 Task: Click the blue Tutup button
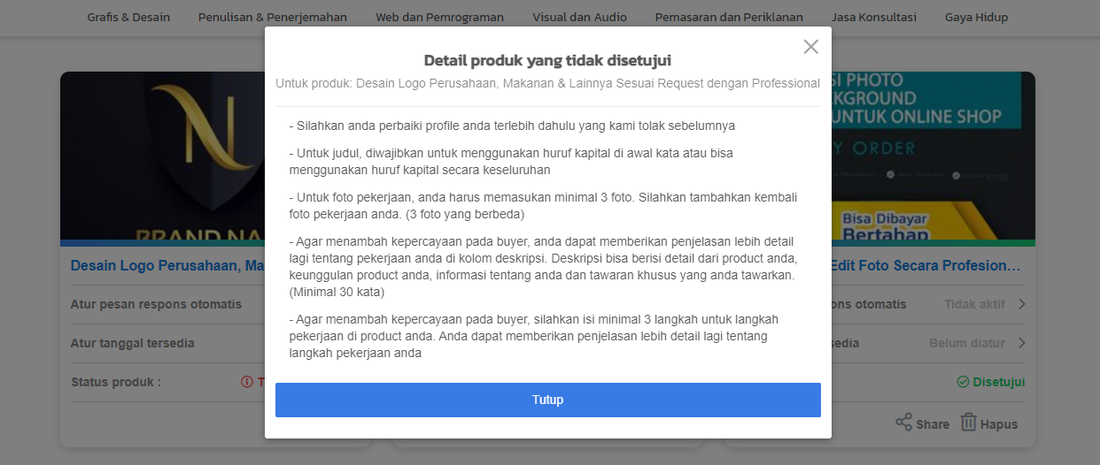tap(548, 400)
